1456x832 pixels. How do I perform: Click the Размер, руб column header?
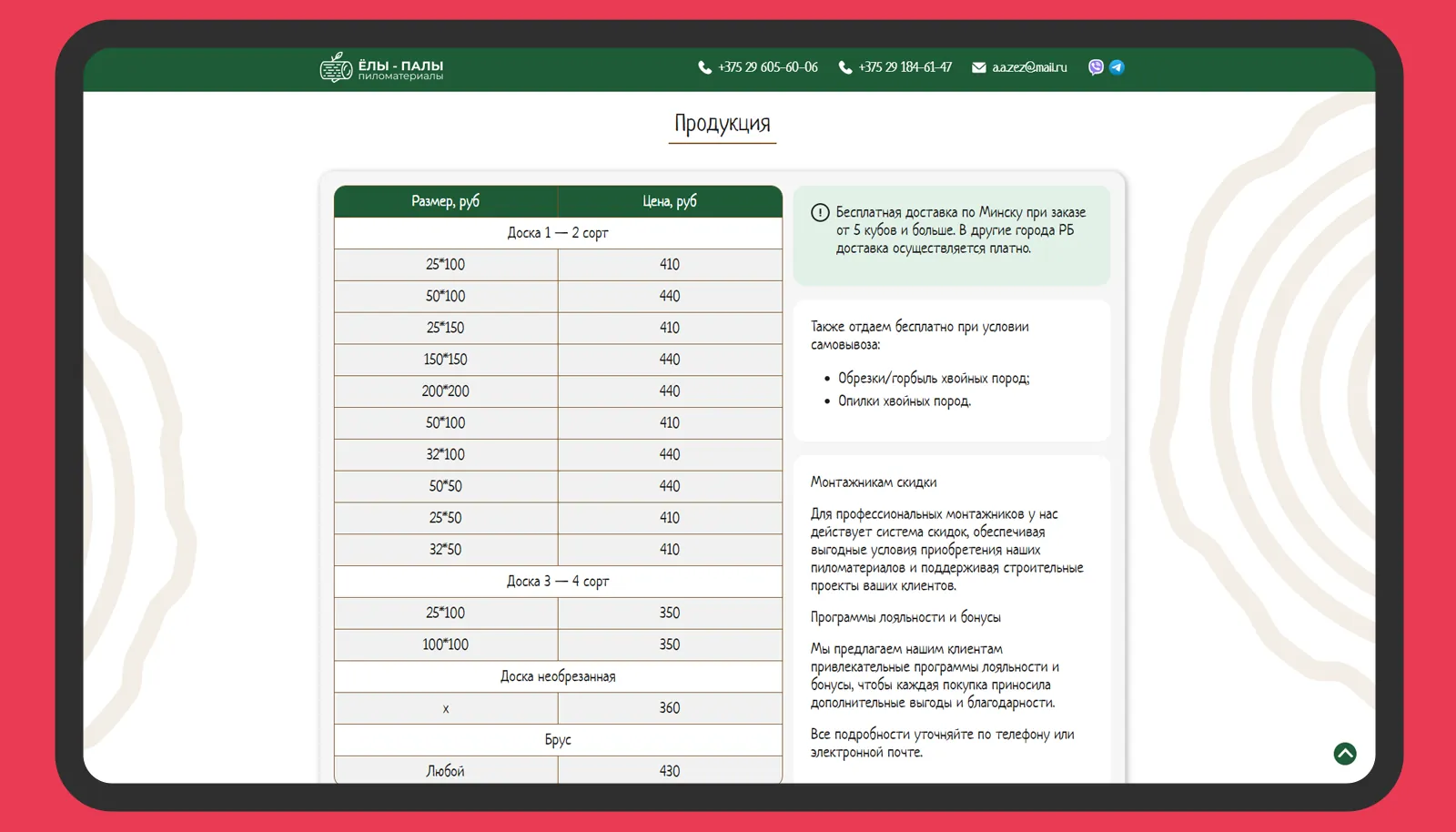(x=446, y=201)
